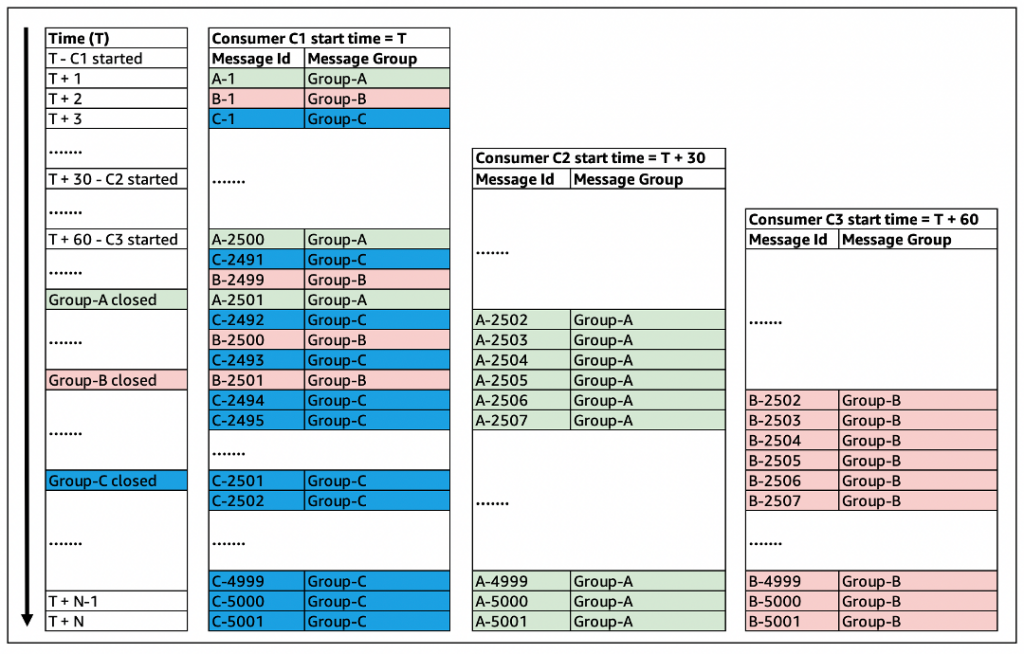Screen dimensions: 1024x654
Task: Click the Message Group header in Consumer C2
Action: tap(630, 179)
